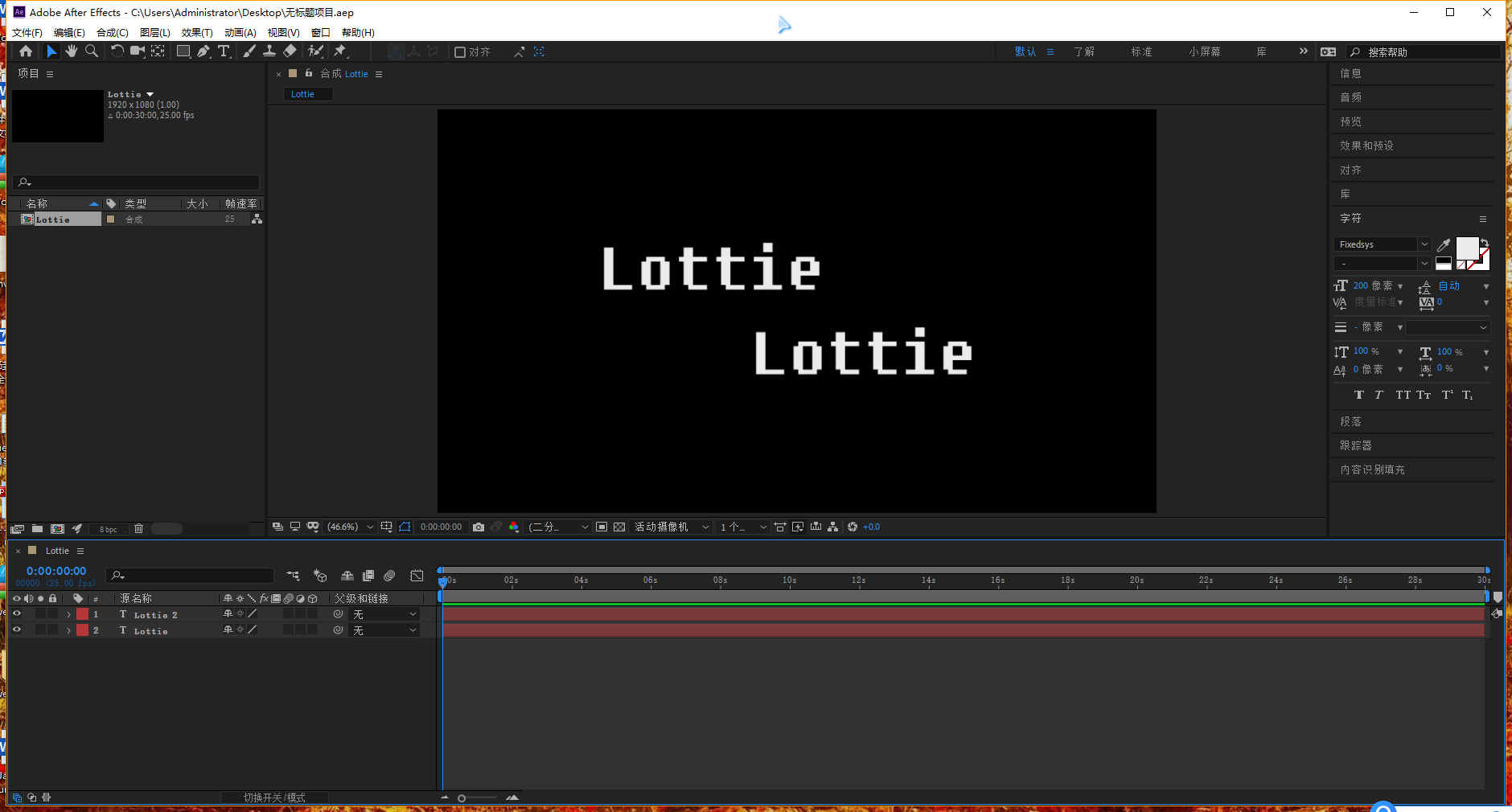
Task: Open the 效果和预设 panel
Action: [x=1366, y=146]
